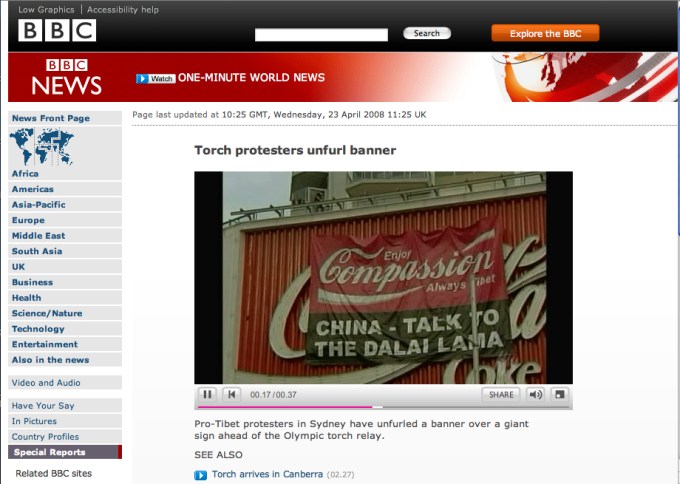Image resolution: width=680 pixels, height=484 pixels.
Task: Open the Business section
Action: [65, 282]
